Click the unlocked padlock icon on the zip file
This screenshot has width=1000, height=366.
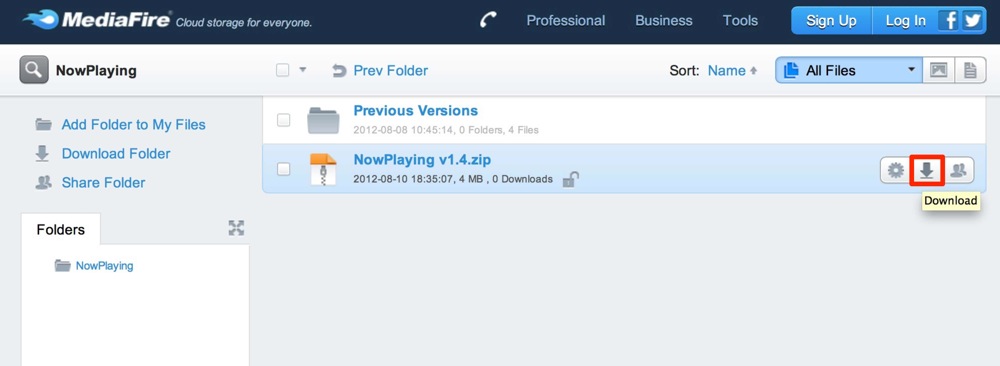tap(570, 180)
